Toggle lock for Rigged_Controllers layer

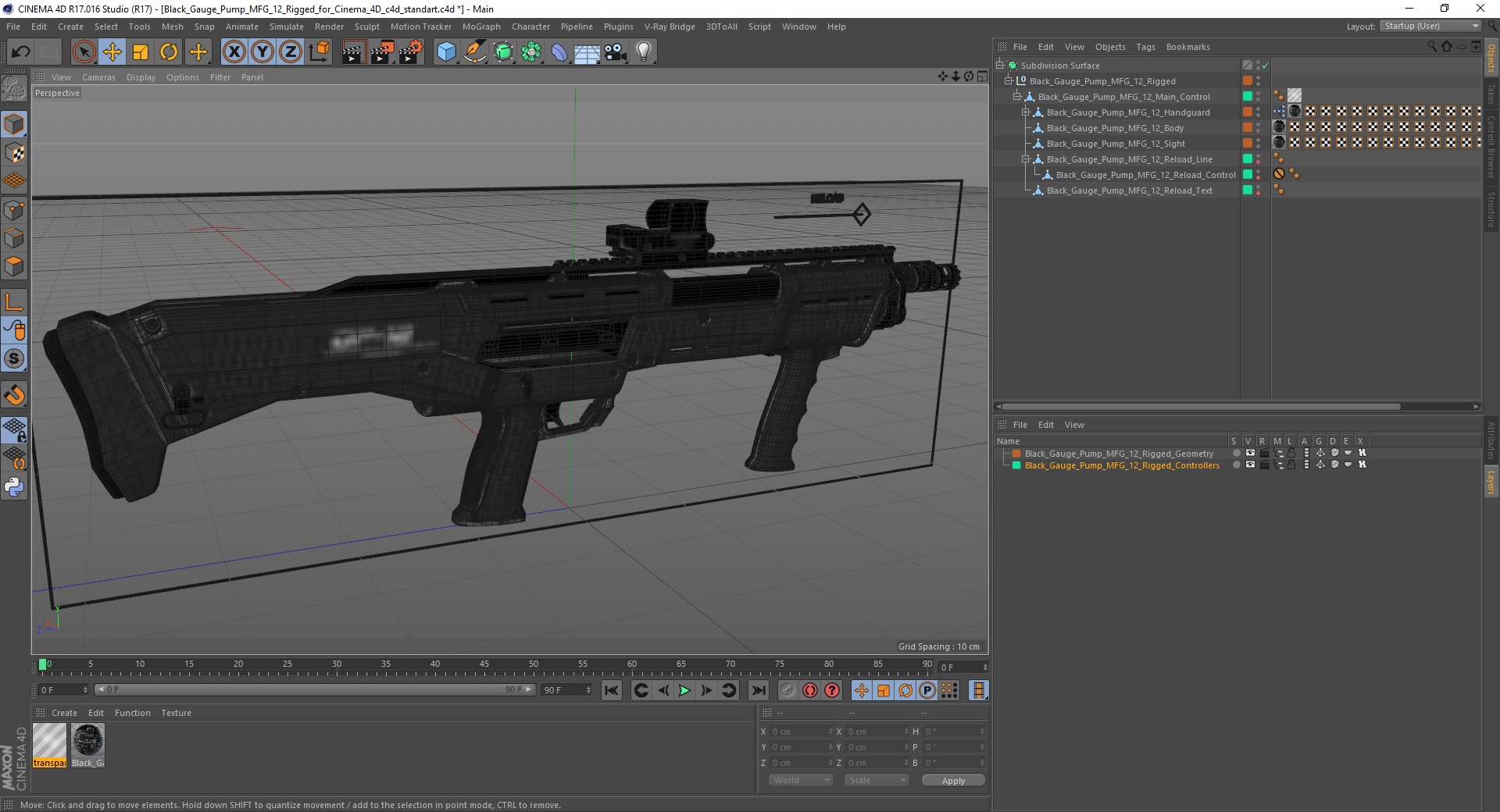[x=1291, y=465]
